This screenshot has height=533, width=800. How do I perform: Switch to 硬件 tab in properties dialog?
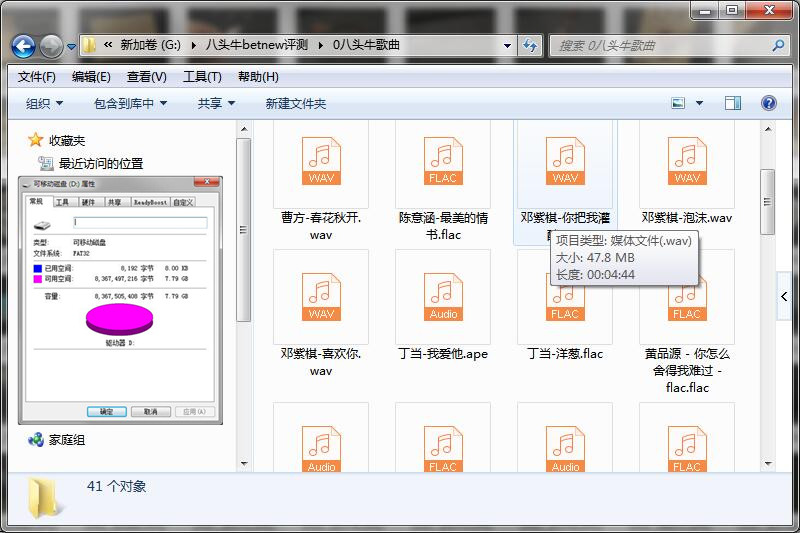click(89, 202)
